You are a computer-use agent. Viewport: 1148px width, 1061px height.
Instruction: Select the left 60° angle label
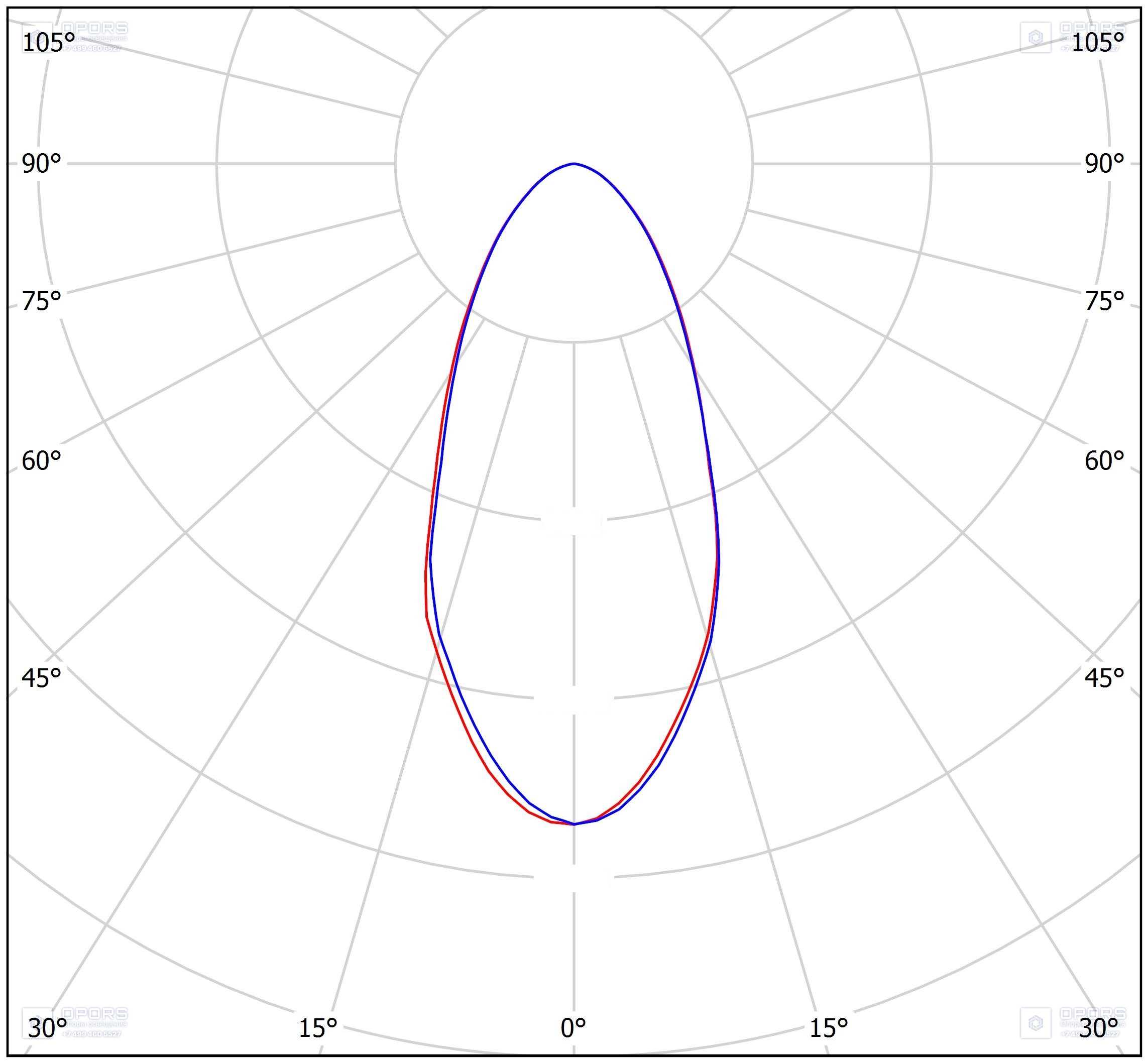point(41,460)
